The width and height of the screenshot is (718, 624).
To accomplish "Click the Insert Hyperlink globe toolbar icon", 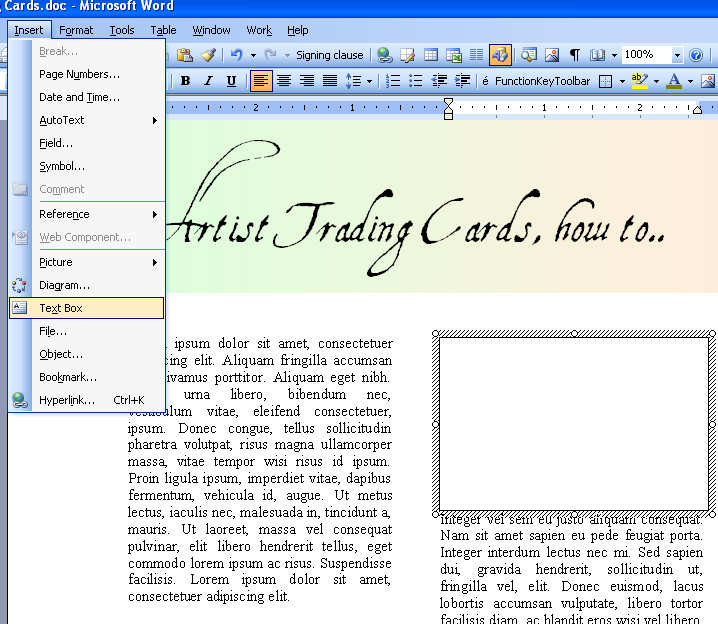I will [x=385, y=55].
